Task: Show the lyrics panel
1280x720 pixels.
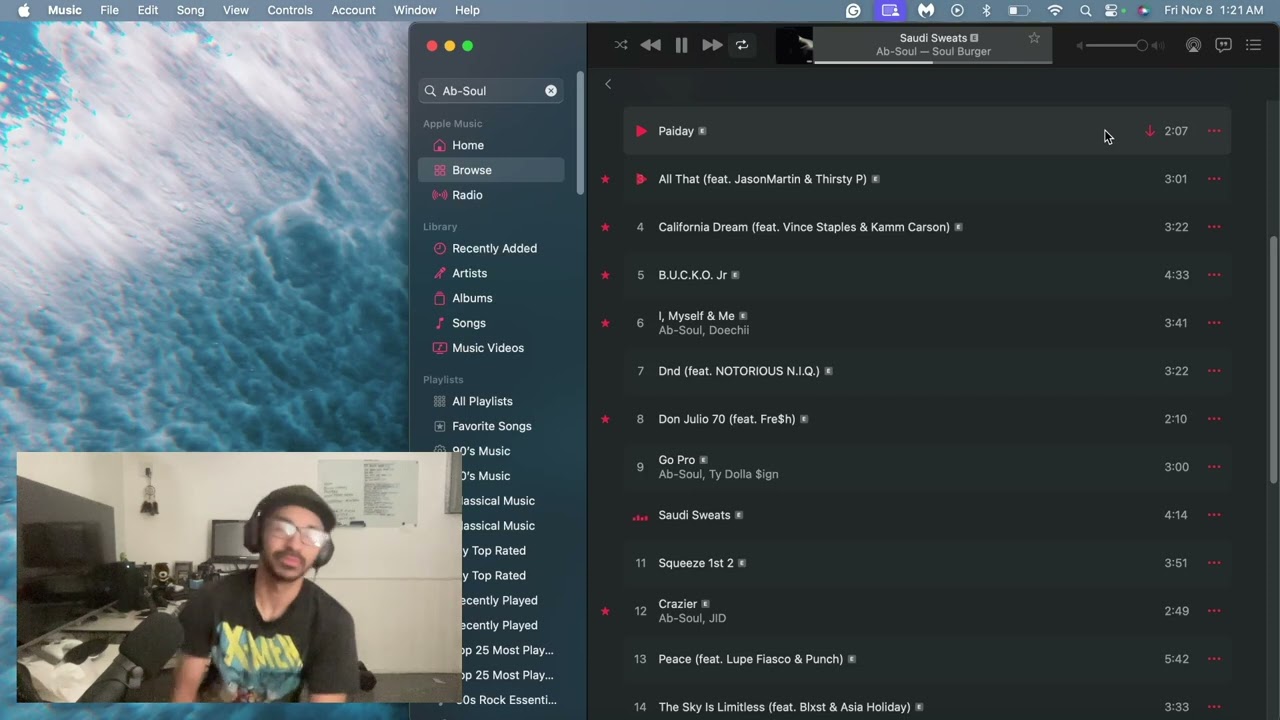Action: click(x=1223, y=45)
